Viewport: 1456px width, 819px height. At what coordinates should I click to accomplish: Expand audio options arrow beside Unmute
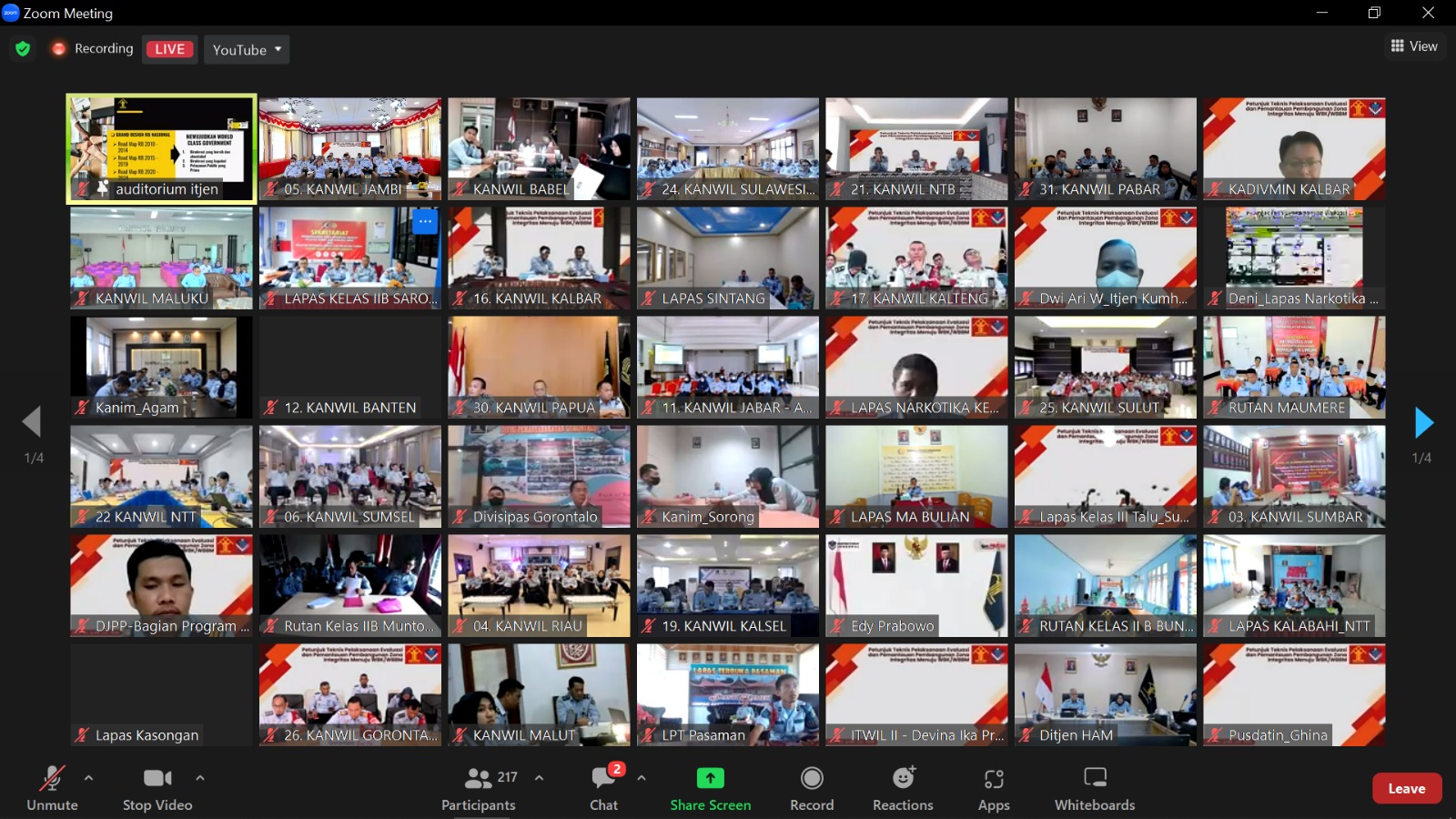pos(88,778)
